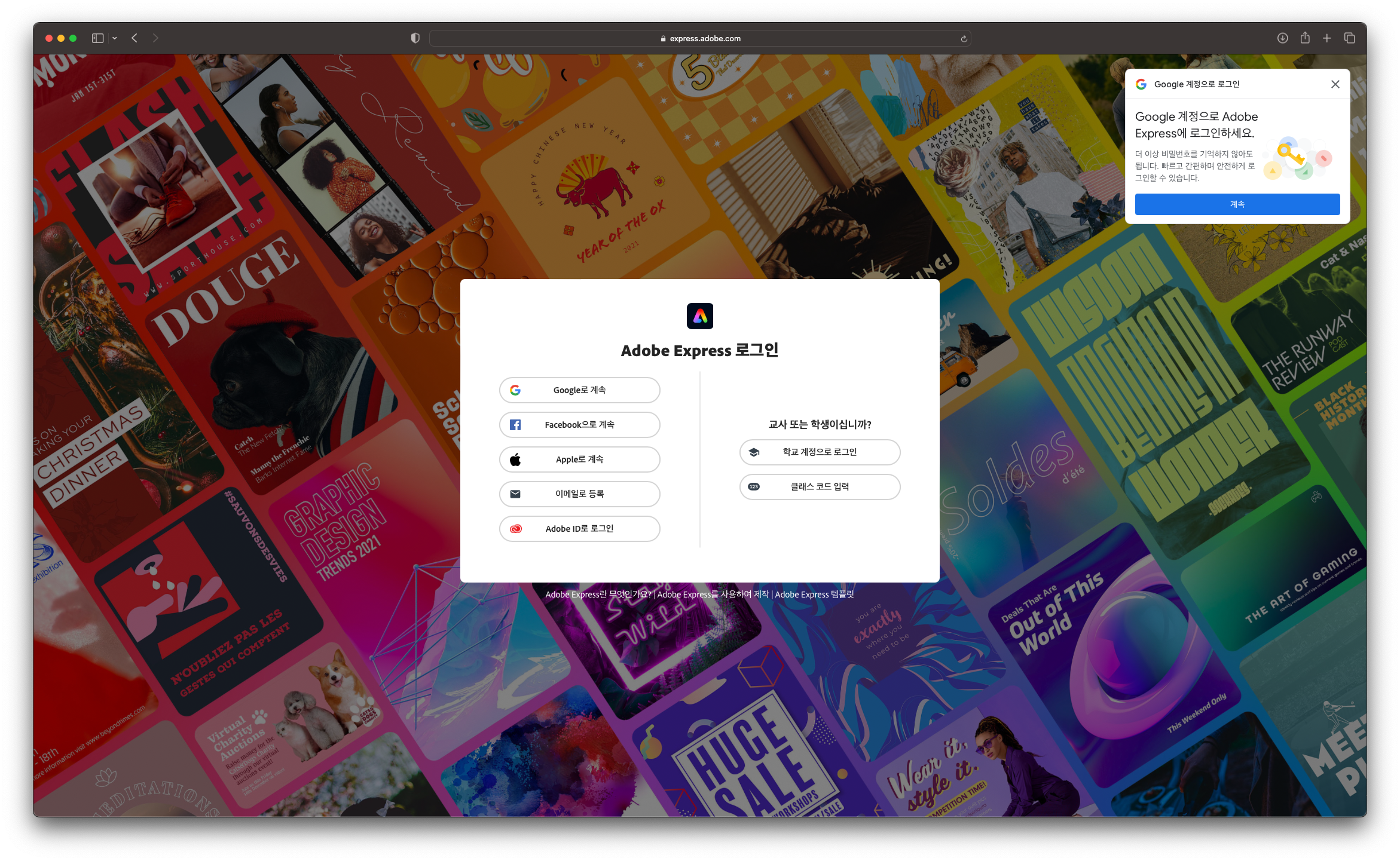Click the Adobe Express logo icon

pos(699,316)
